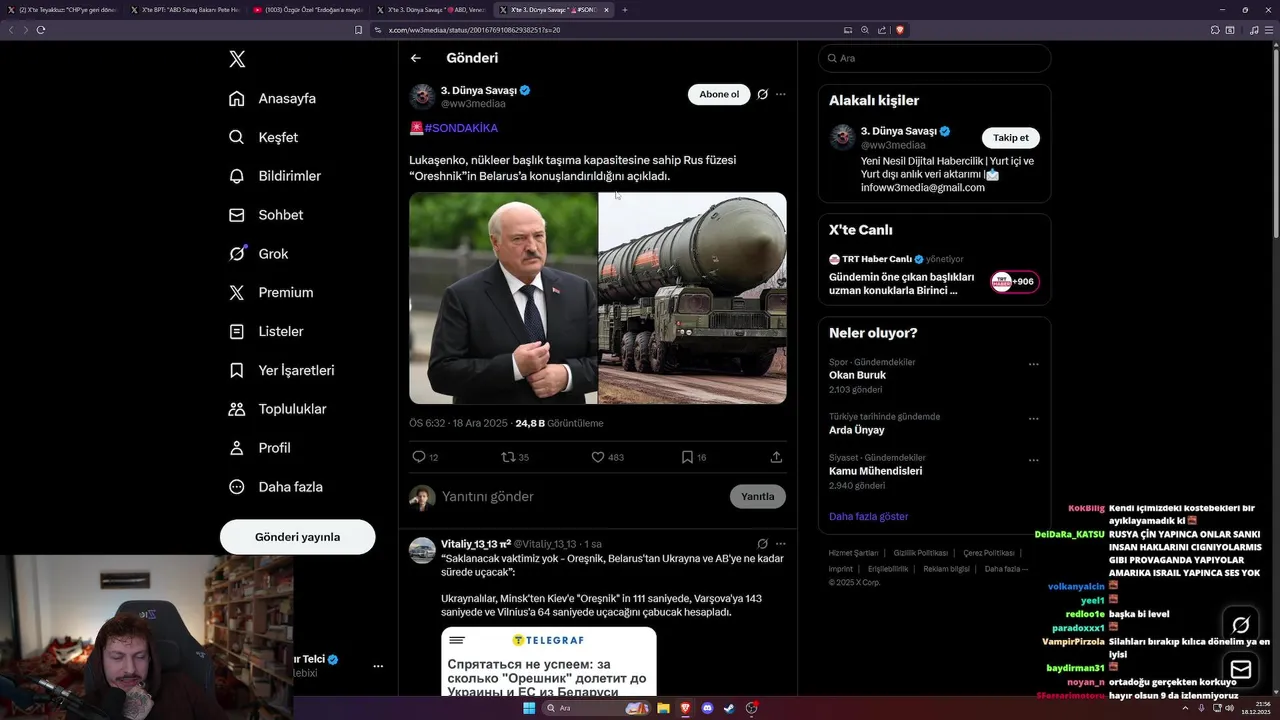
Task: Open File Explorer from the taskbar
Action: tap(663, 708)
